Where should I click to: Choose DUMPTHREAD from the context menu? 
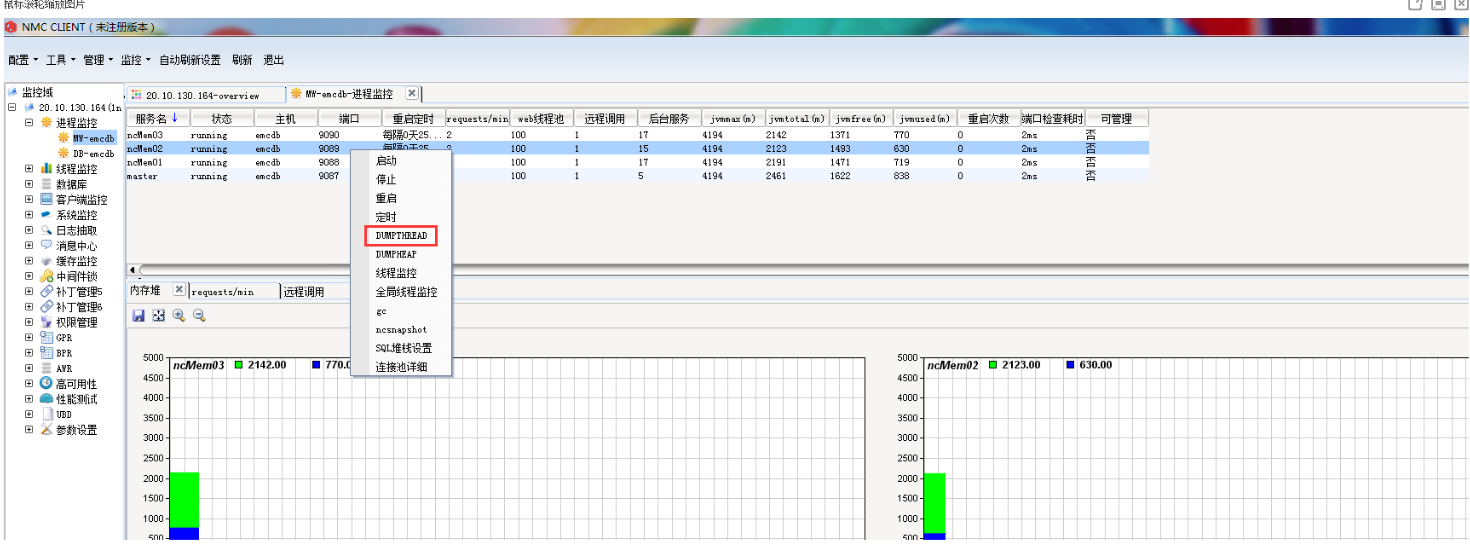tap(401, 236)
